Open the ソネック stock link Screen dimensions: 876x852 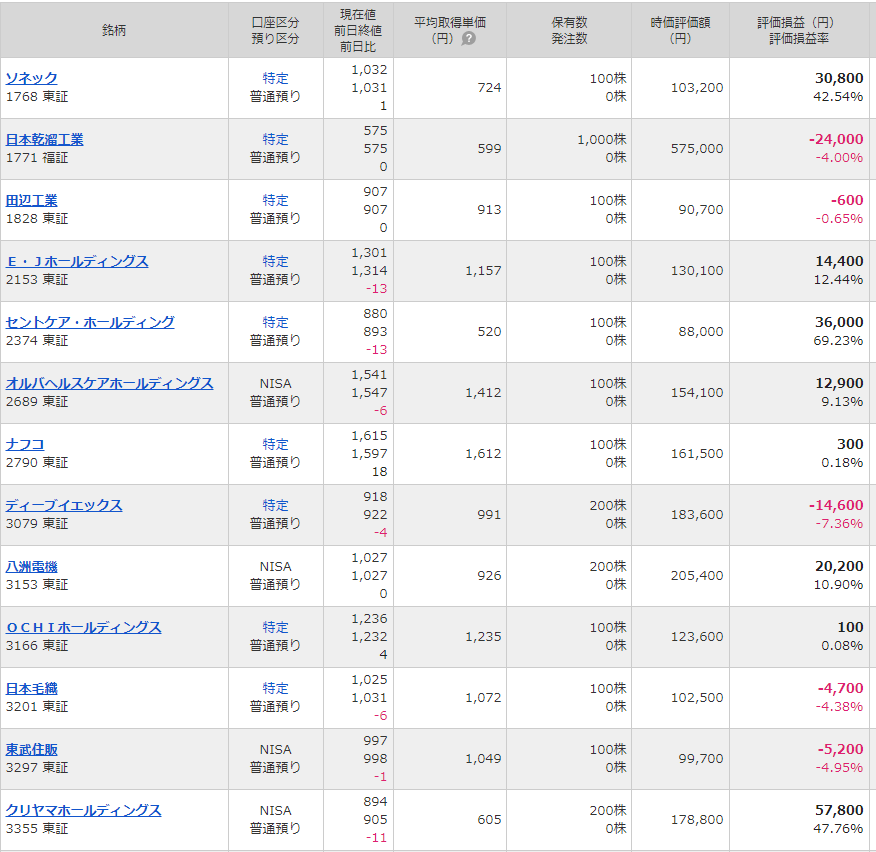(x=31, y=78)
